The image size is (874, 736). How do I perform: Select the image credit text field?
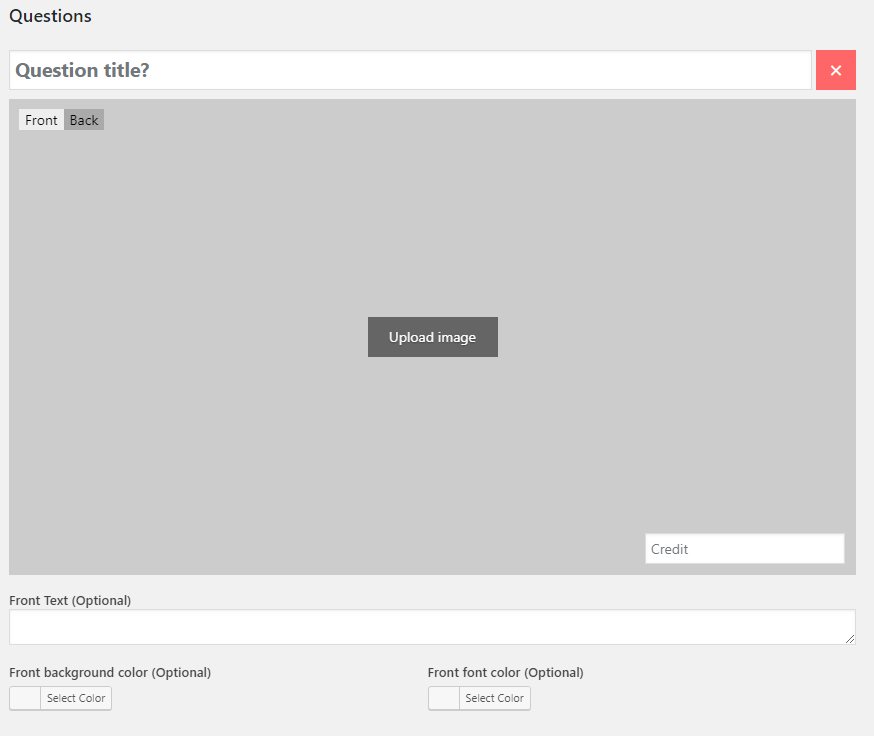tap(744, 549)
